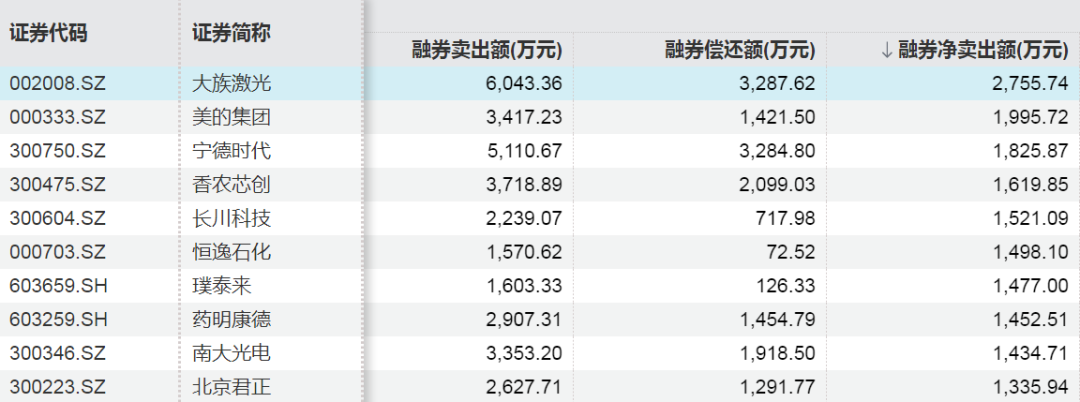Select stock code 300604.SZ

click(57, 219)
